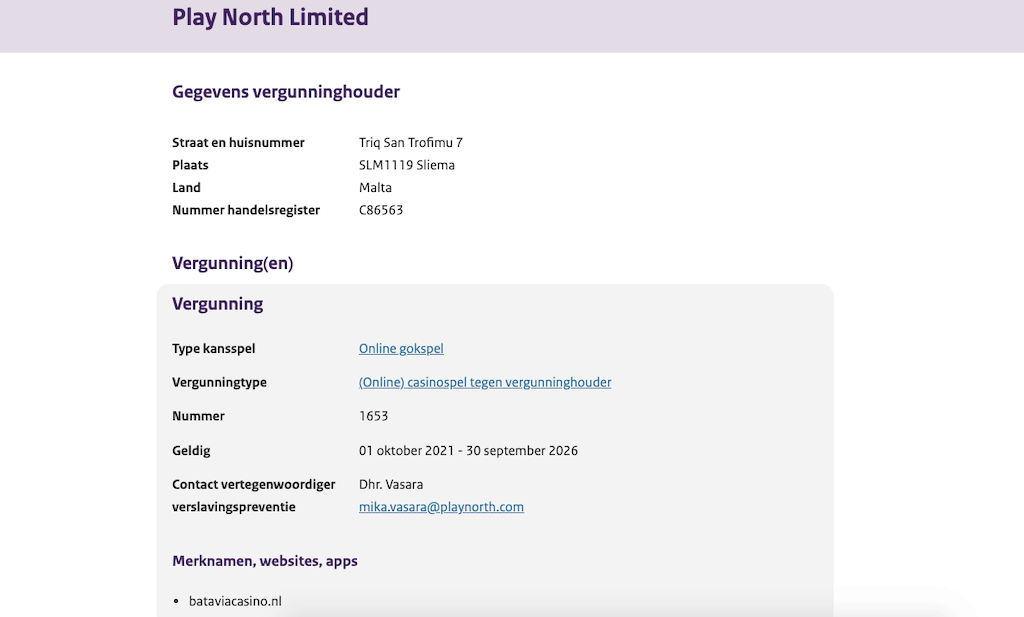Click the Geldig label

191,451
